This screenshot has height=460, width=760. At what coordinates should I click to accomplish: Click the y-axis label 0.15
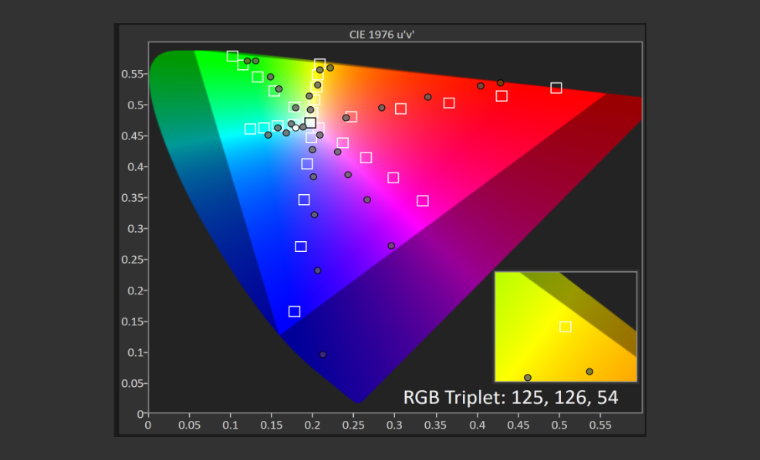132,321
